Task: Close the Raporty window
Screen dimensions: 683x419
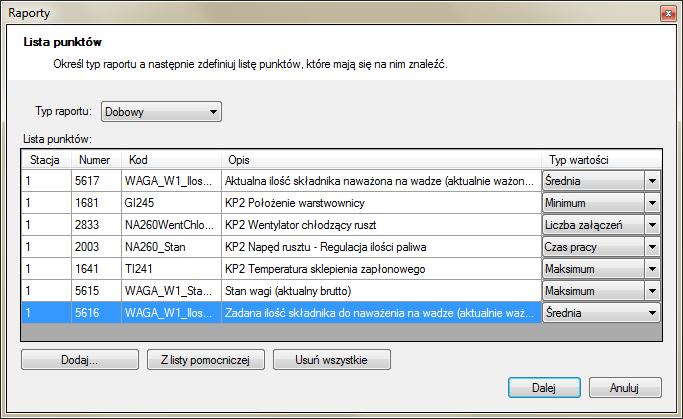Action: 668,14
